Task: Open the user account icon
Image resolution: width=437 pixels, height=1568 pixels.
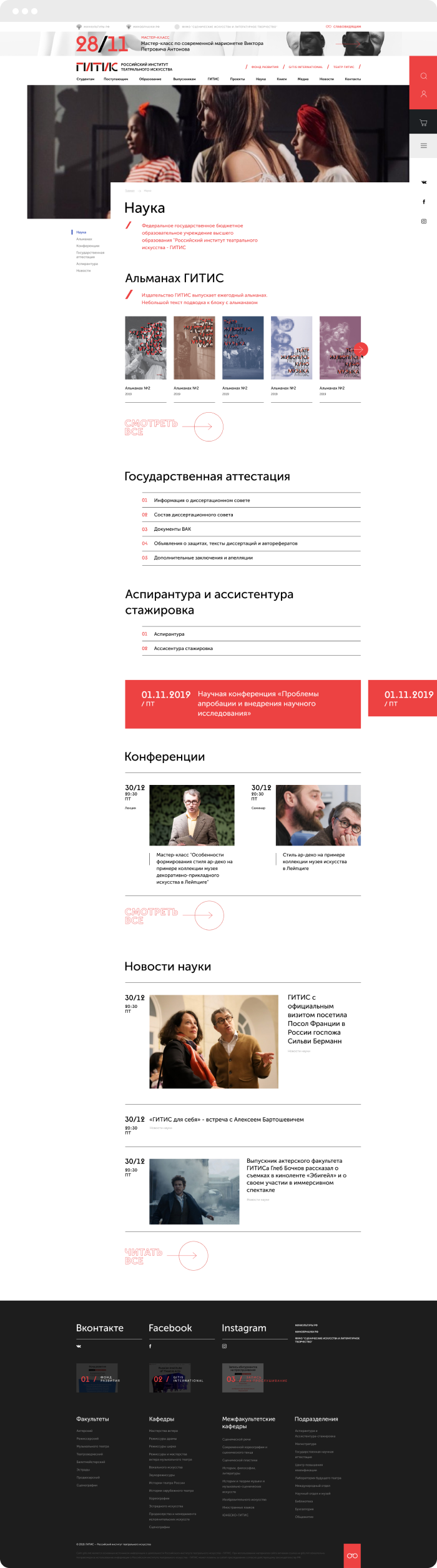Action: point(423,94)
